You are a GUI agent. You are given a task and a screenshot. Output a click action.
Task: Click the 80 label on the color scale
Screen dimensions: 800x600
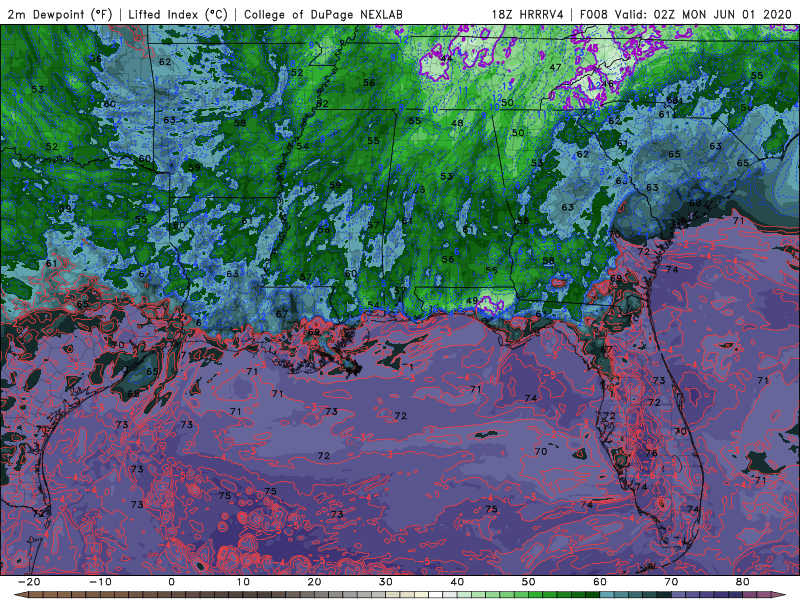click(x=743, y=582)
